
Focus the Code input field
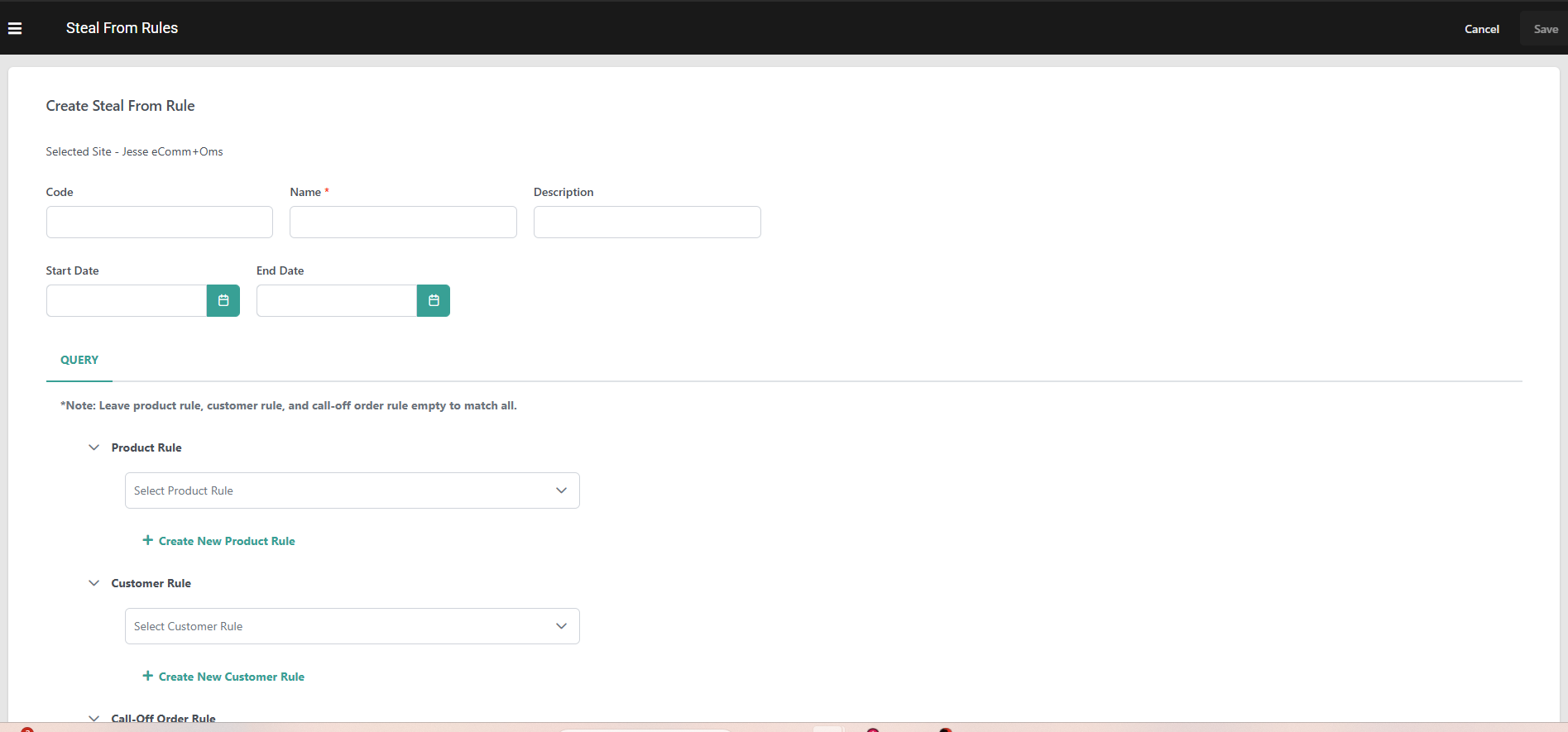[160, 222]
